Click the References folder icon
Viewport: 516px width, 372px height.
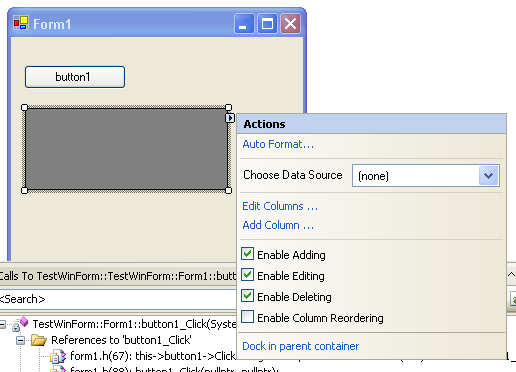[39, 340]
